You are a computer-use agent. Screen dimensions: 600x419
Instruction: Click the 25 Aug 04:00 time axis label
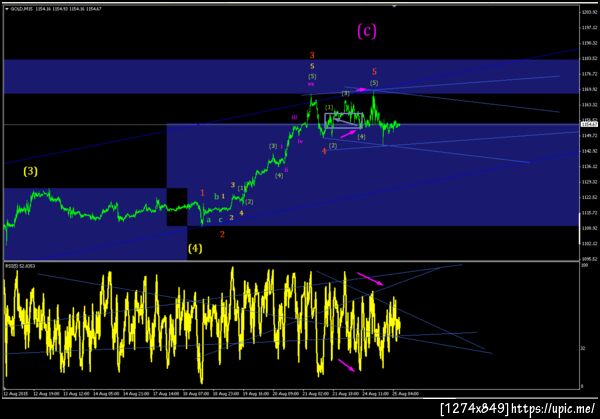coord(405,393)
